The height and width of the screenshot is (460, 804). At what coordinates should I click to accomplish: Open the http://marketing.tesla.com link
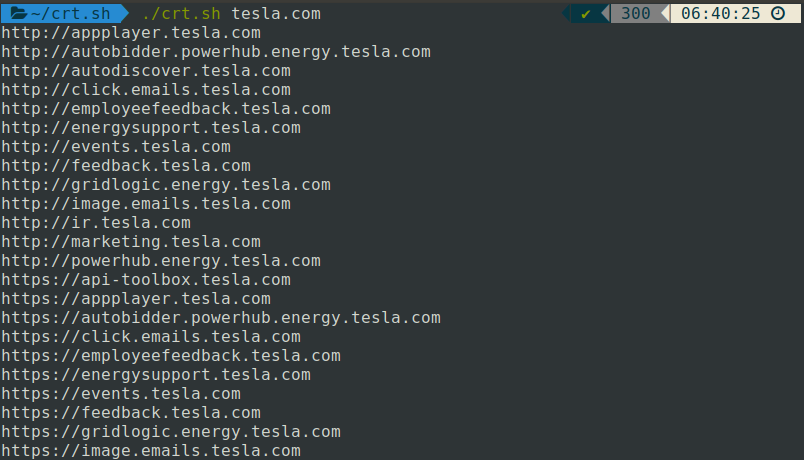pos(131,242)
